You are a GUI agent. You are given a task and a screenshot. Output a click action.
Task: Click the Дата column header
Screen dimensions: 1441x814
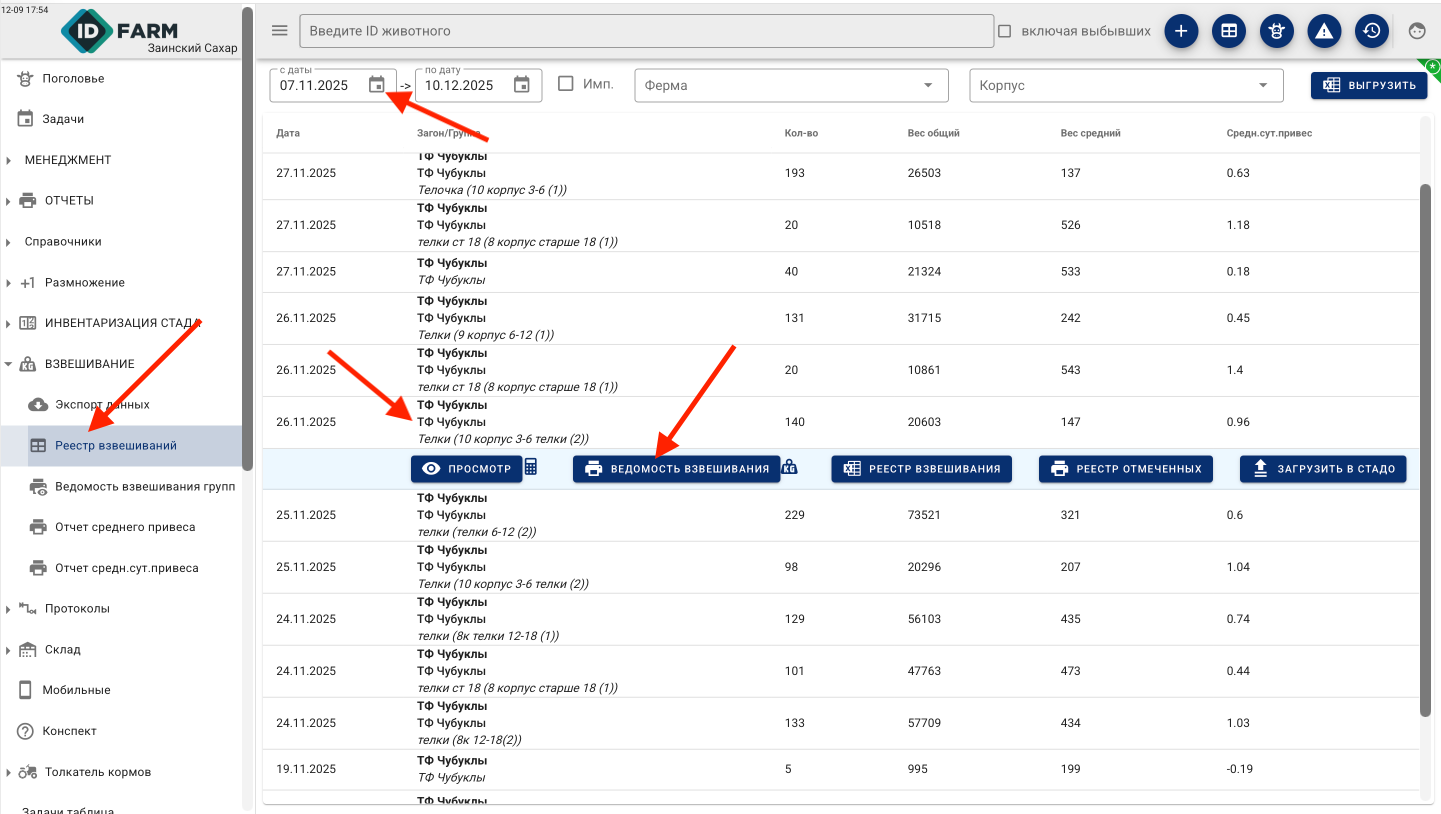[288, 133]
